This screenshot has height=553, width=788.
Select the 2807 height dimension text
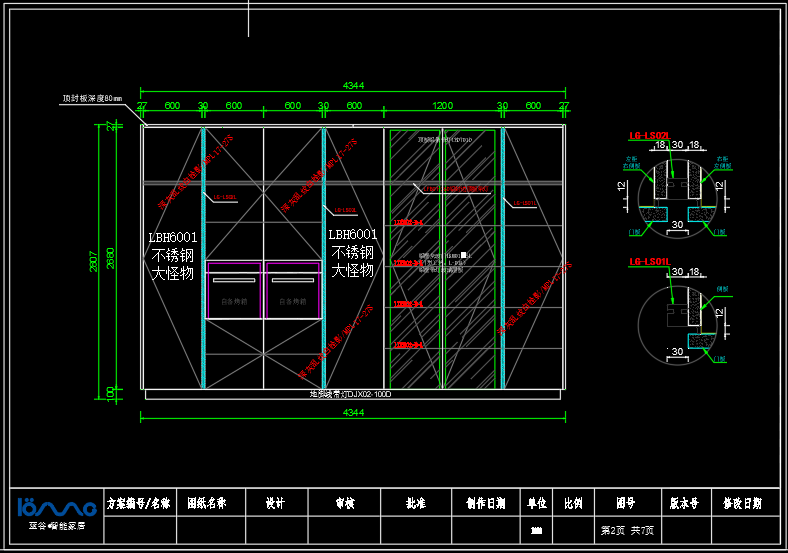pos(94,260)
